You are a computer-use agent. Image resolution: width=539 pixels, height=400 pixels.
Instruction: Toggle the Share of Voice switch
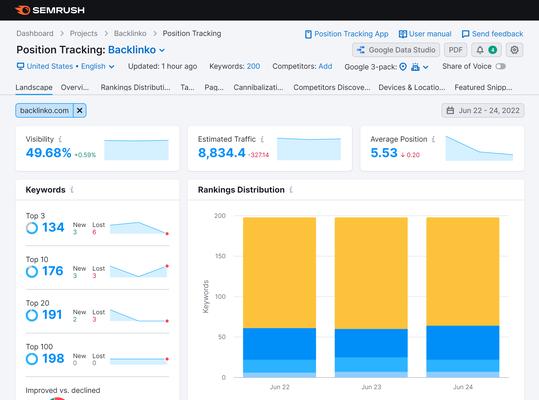pyautogui.click(x=500, y=66)
